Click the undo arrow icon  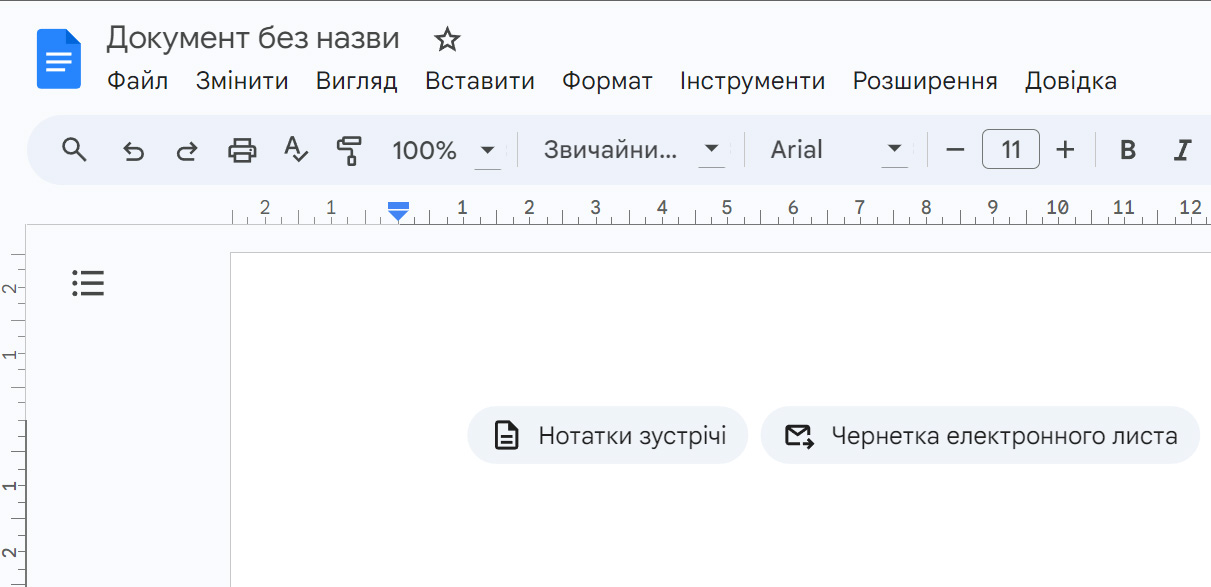coord(133,151)
